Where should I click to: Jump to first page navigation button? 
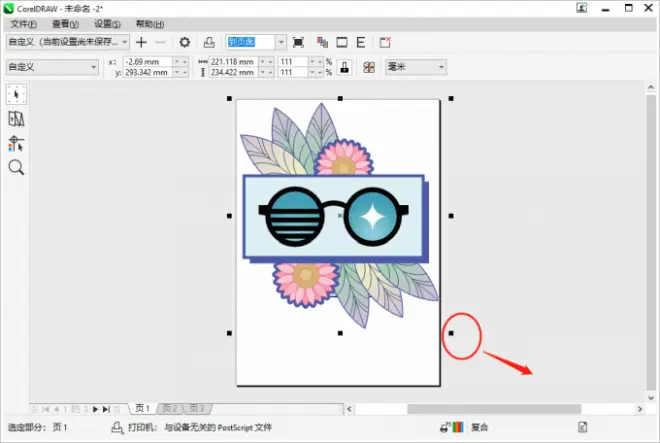click(x=45, y=409)
